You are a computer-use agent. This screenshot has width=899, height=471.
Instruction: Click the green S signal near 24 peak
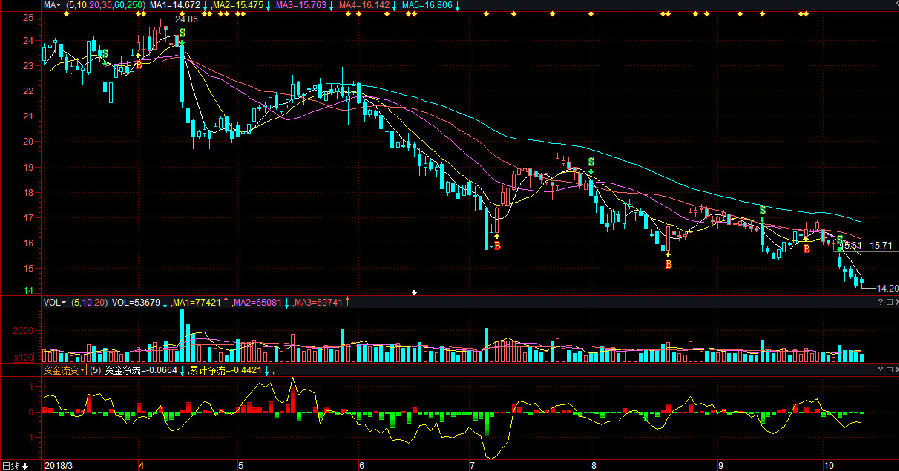click(x=181, y=35)
